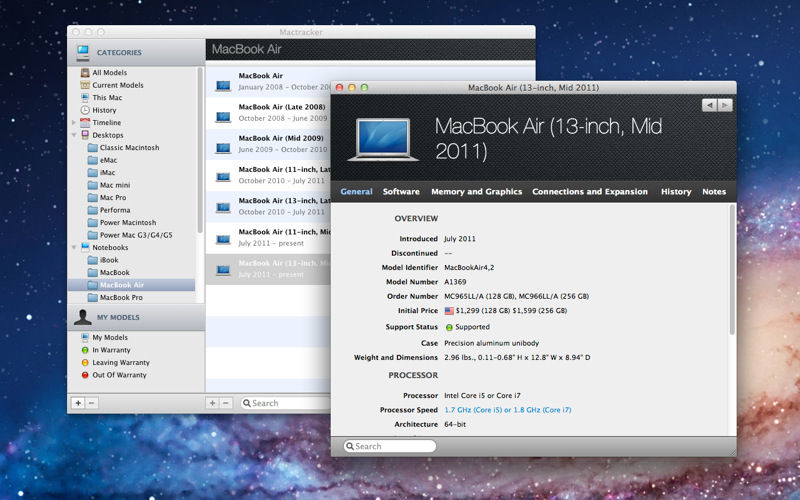Click the categories sidebar scrollbar
Viewport: 800px width, 500px height.
200,151
